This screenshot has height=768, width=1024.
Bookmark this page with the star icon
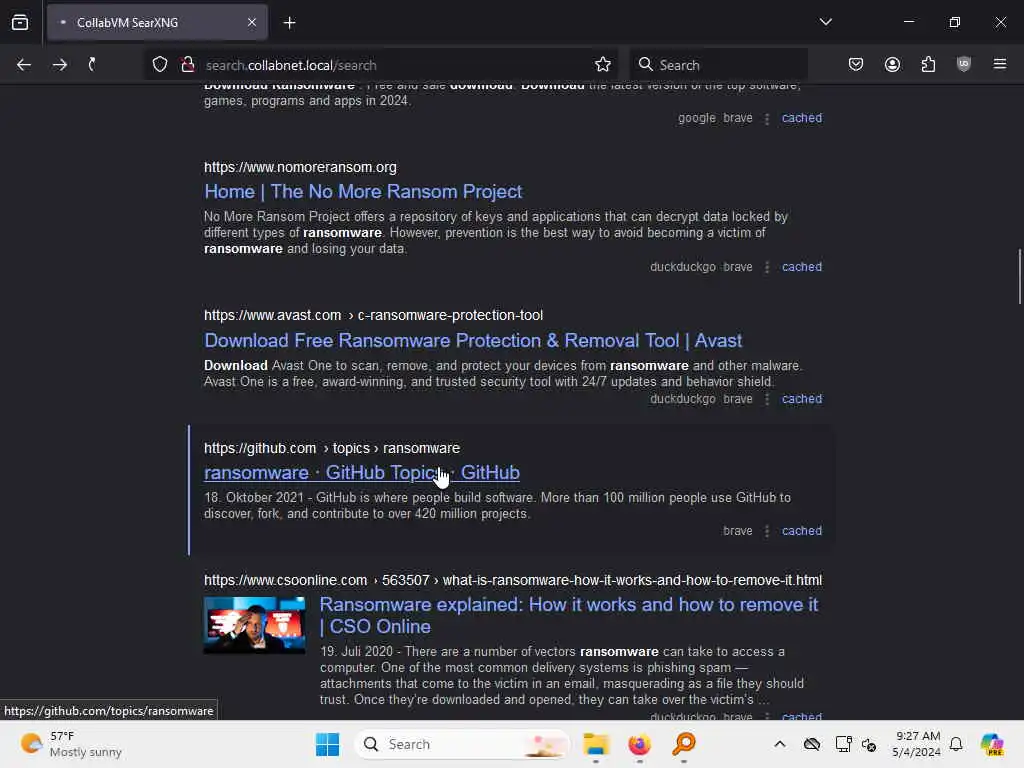coord(603,65)
